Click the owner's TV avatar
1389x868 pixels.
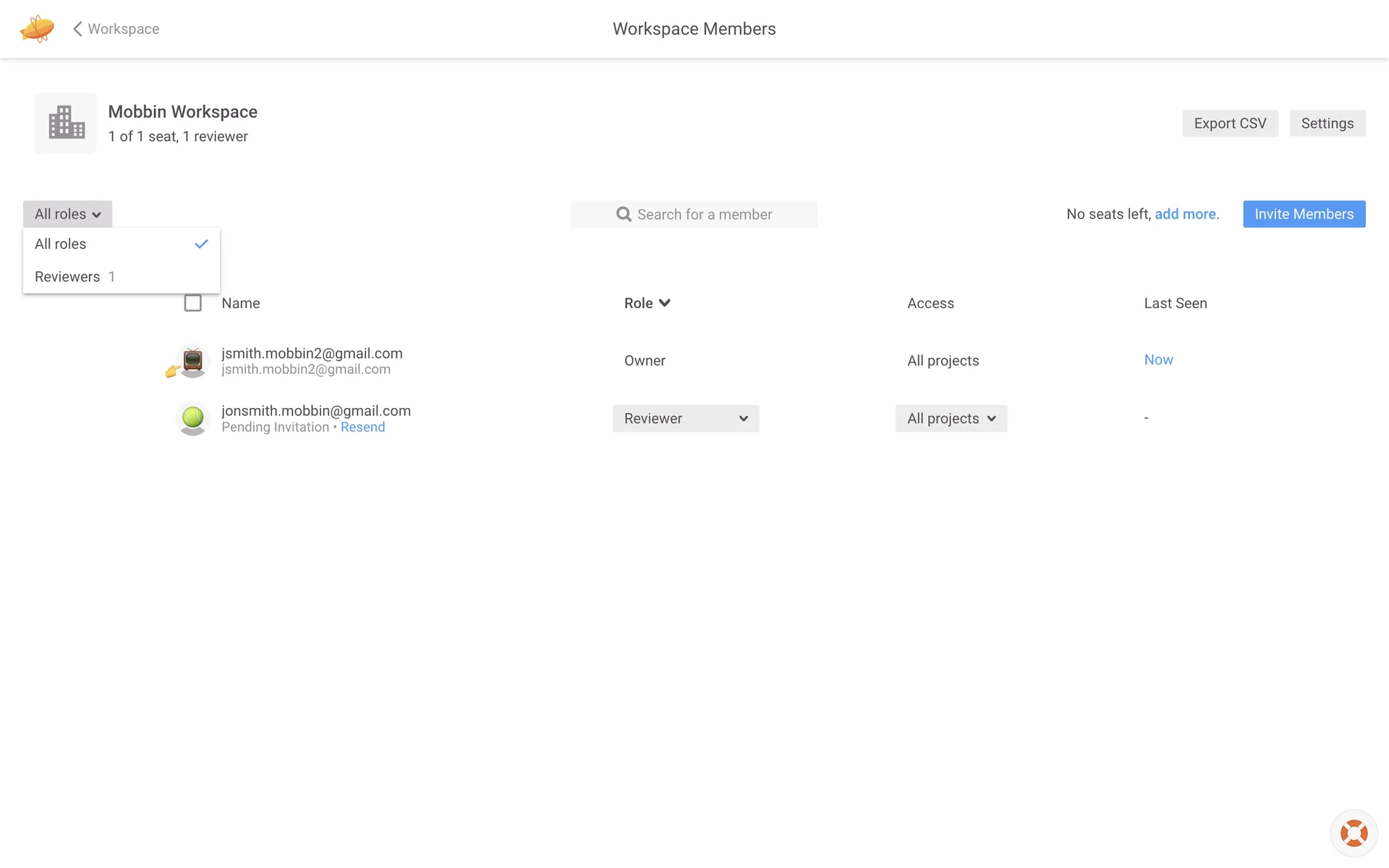tap(193, 360)
